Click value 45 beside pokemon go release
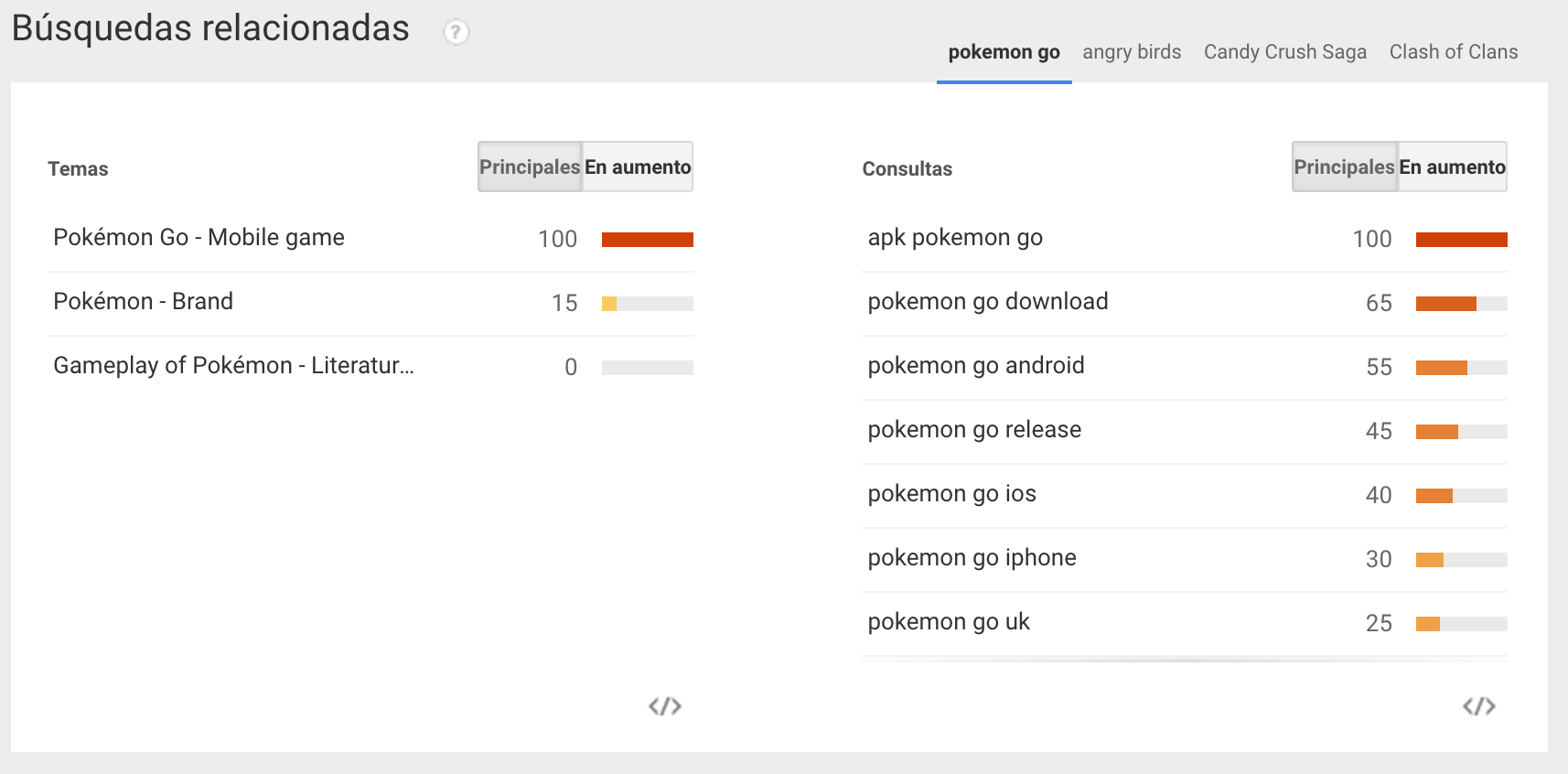The height and width of the screenshot is (774, 1568). click(1379, 432)
